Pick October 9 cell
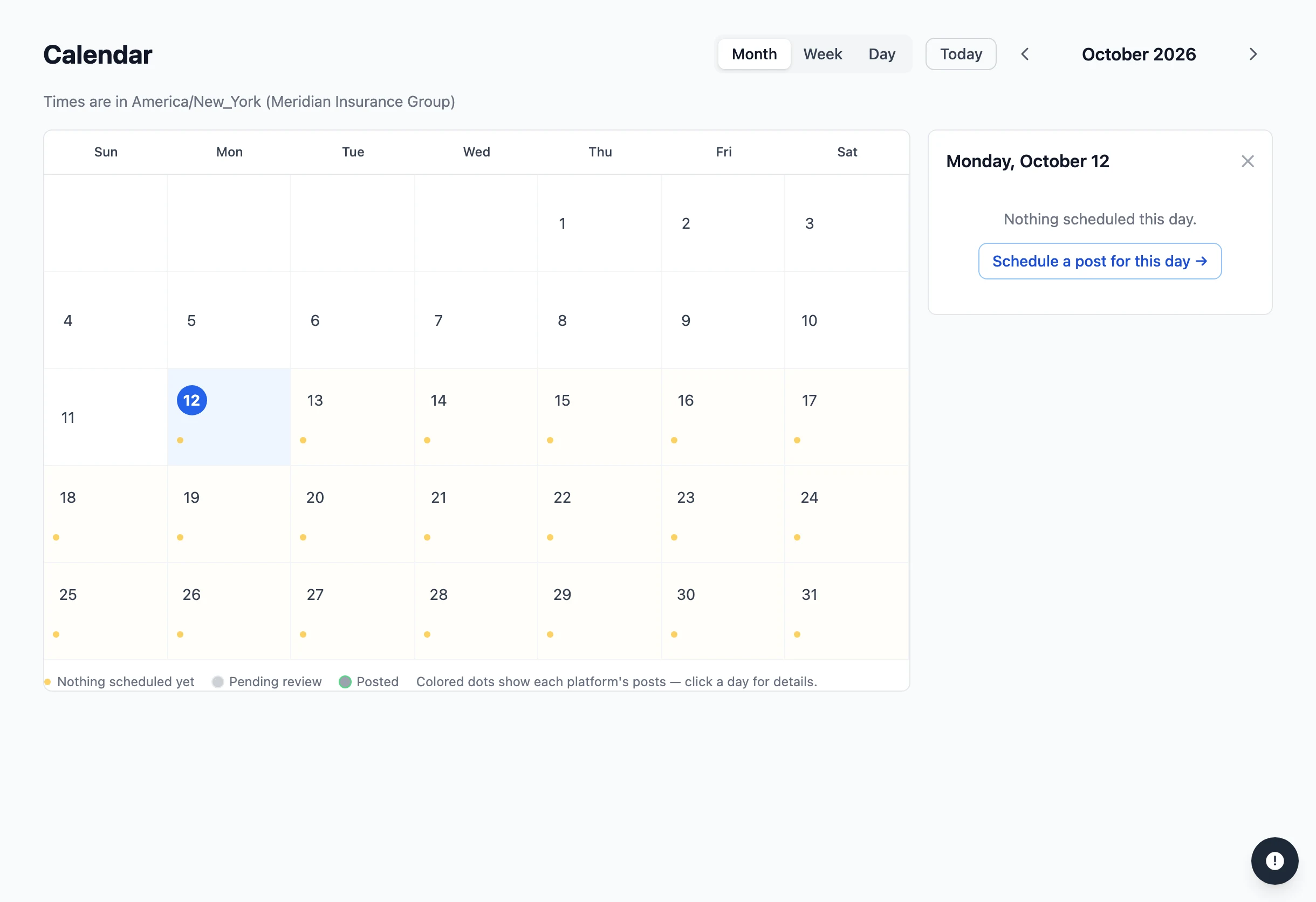Image resolution: width=1316 pixels, height=902 pixels. [x=723, y=320]
